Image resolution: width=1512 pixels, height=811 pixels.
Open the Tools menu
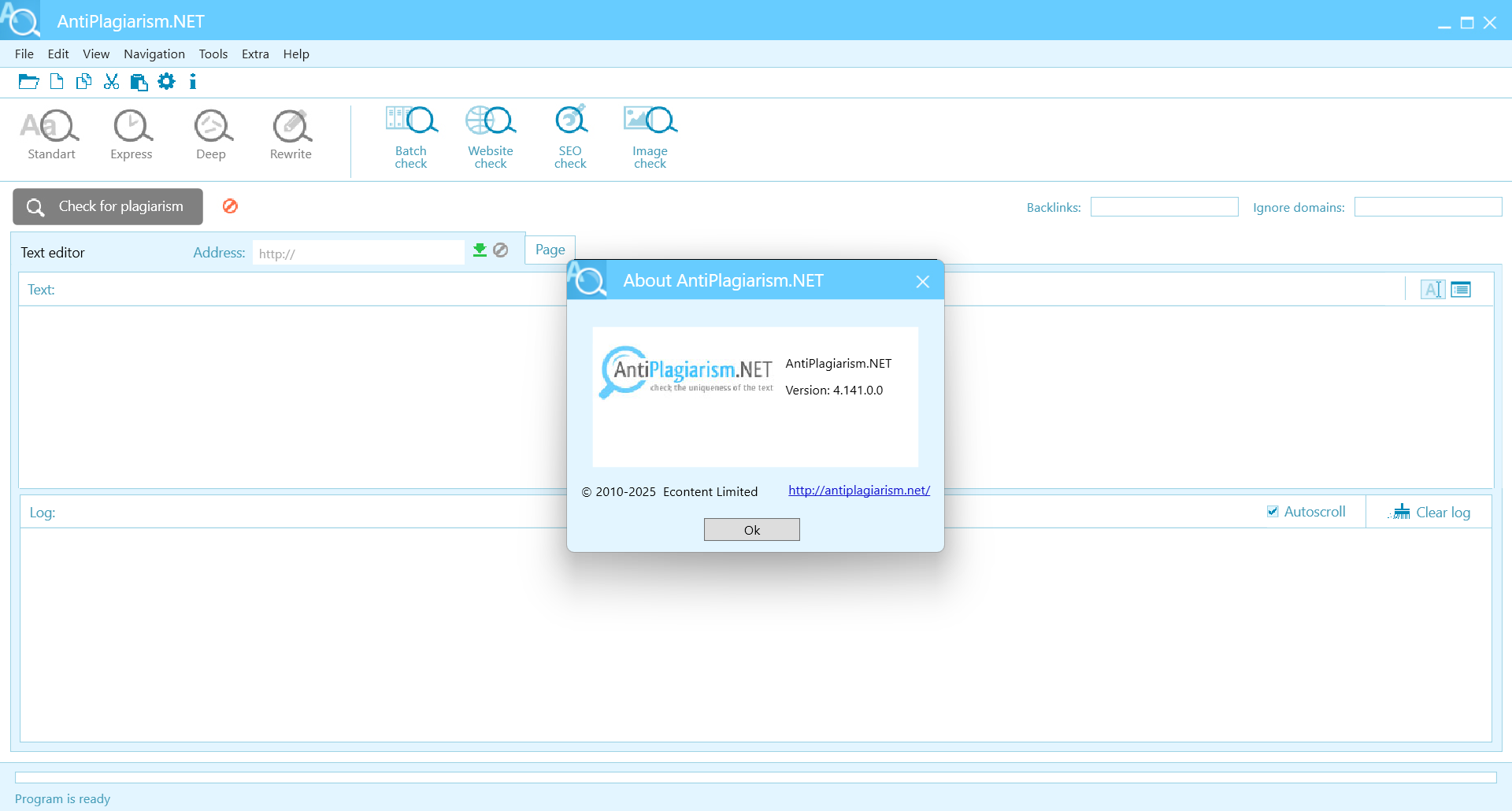(x=213, y=54)
